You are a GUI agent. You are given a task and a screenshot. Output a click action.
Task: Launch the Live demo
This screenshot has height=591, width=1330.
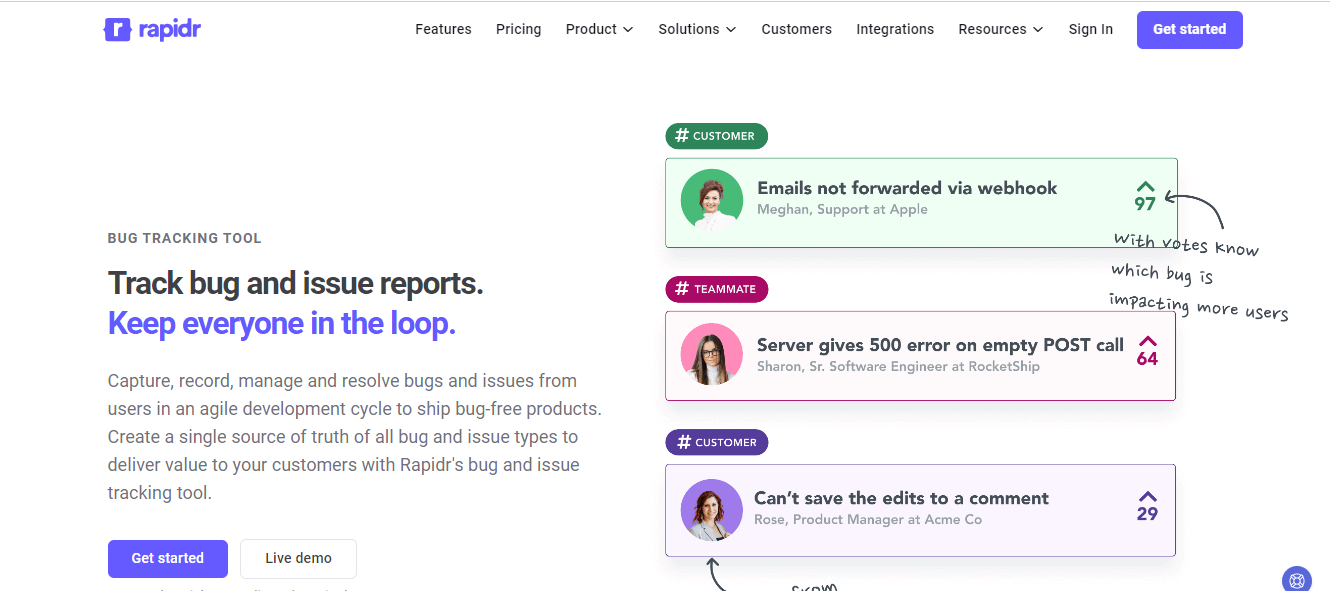[298, 559]
